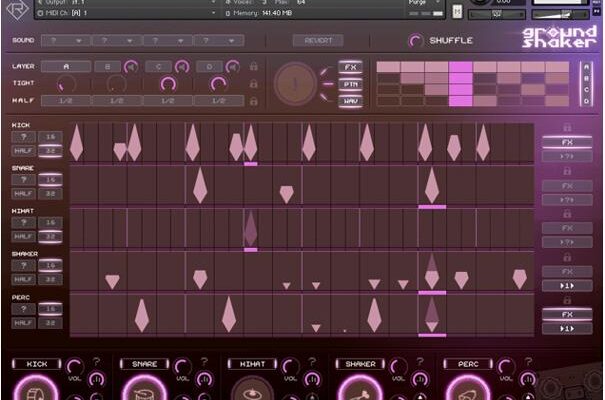Toggle the SHUFFLE knob button
The width and height of the screenshot is (605, 400).
point(415,41)
